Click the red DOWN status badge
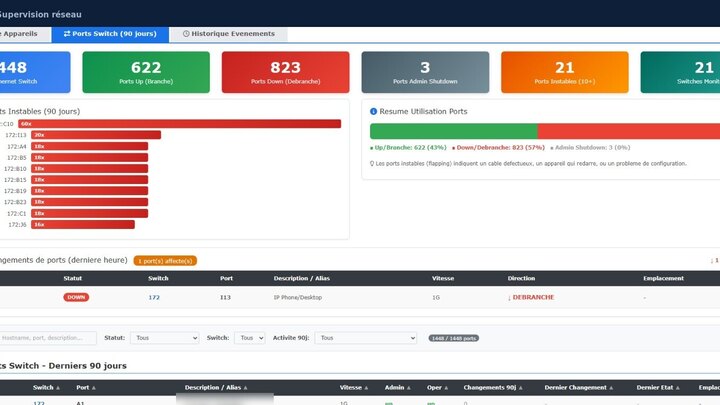Screen dimensions: 720x405 click(76, 297)
